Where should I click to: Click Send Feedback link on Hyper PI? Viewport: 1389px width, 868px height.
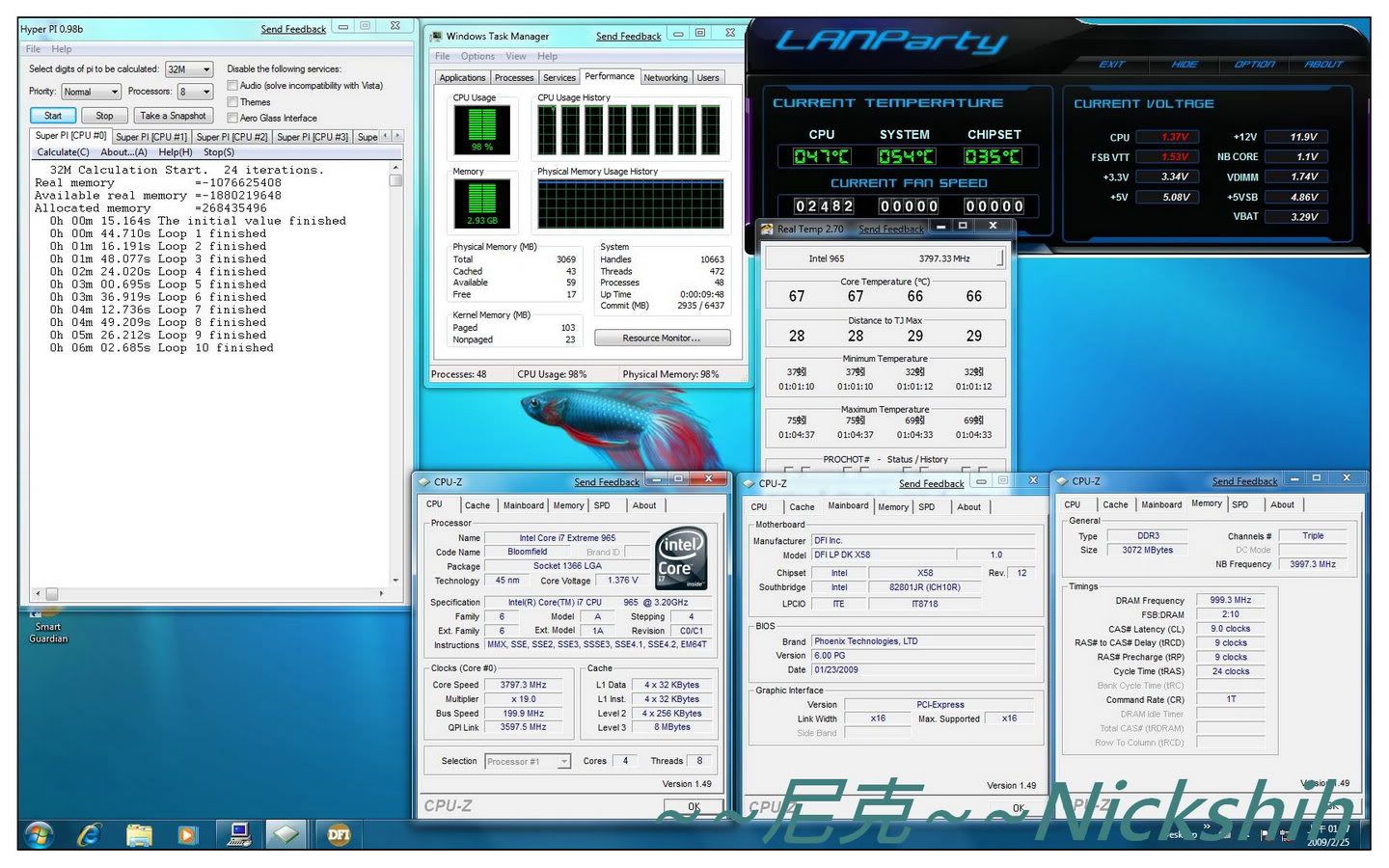tap(293, 29)
